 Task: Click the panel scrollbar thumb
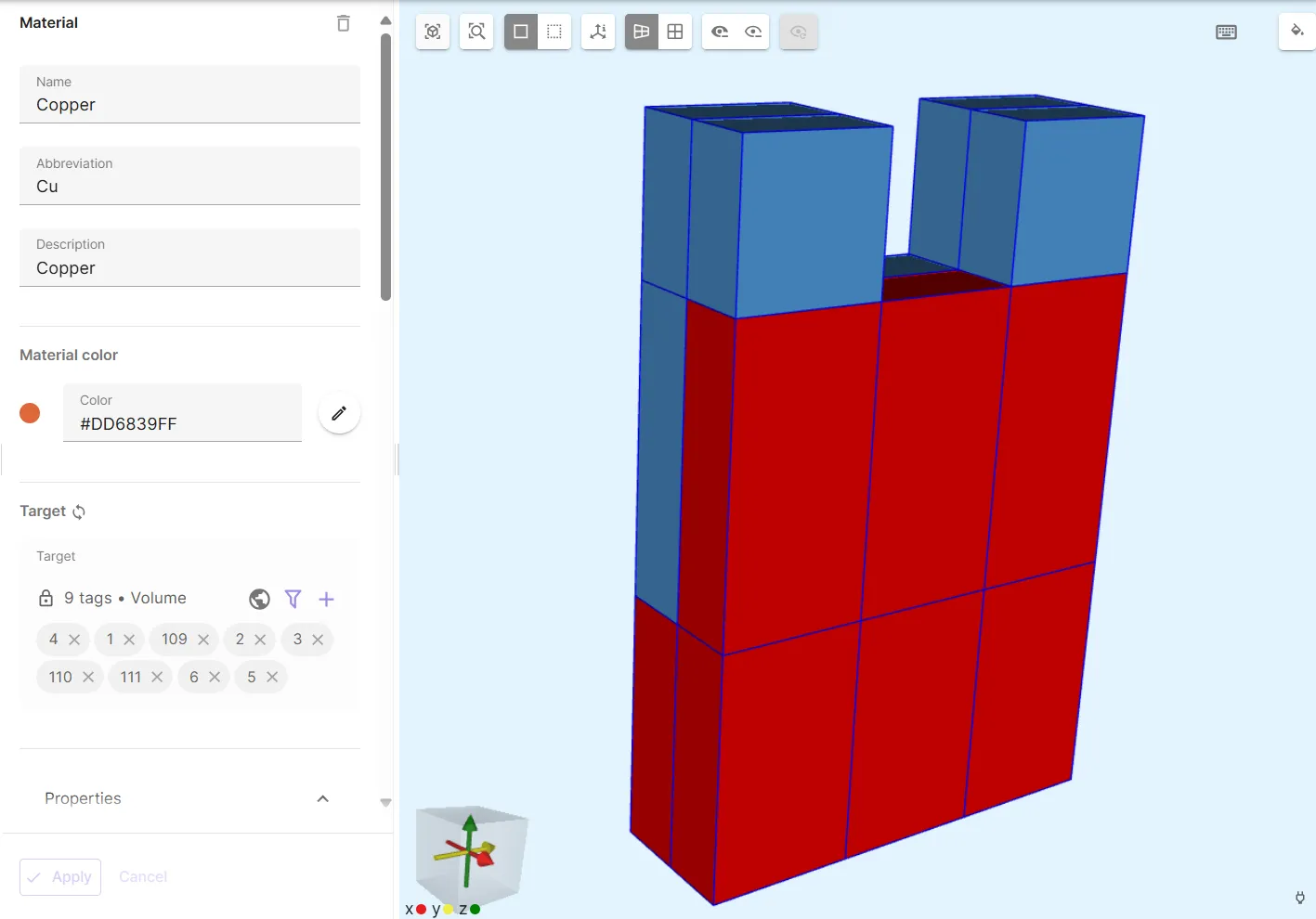point(385,167)
